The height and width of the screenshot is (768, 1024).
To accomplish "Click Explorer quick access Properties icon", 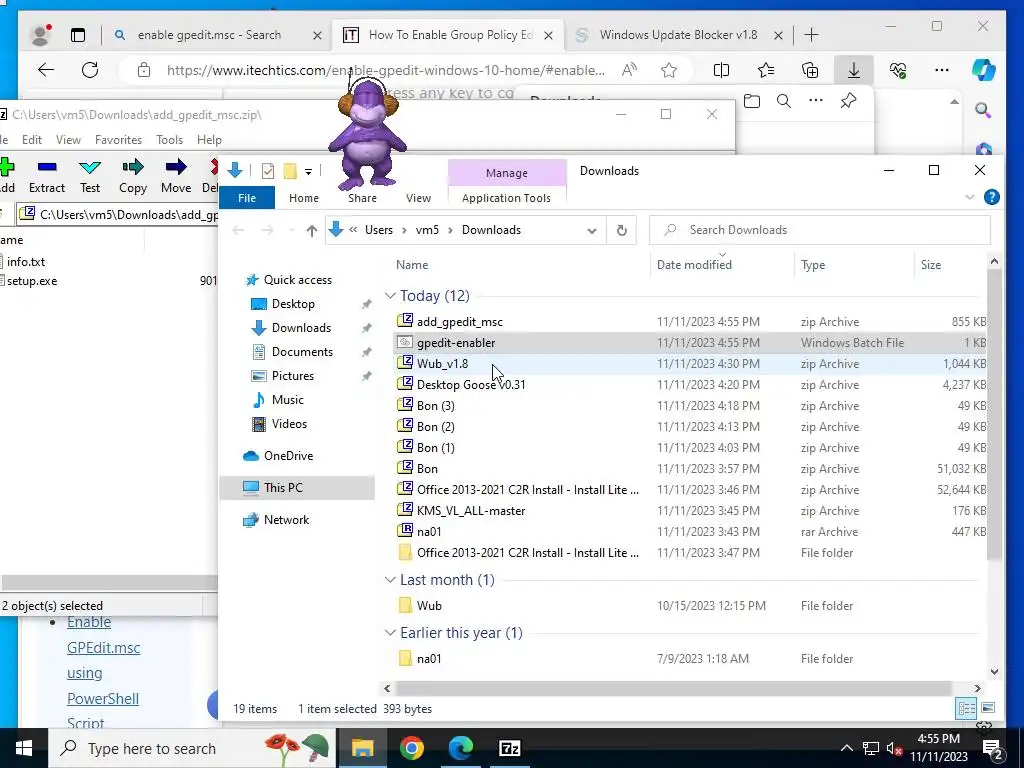I will pyautogui.click(x=268, y=171).
